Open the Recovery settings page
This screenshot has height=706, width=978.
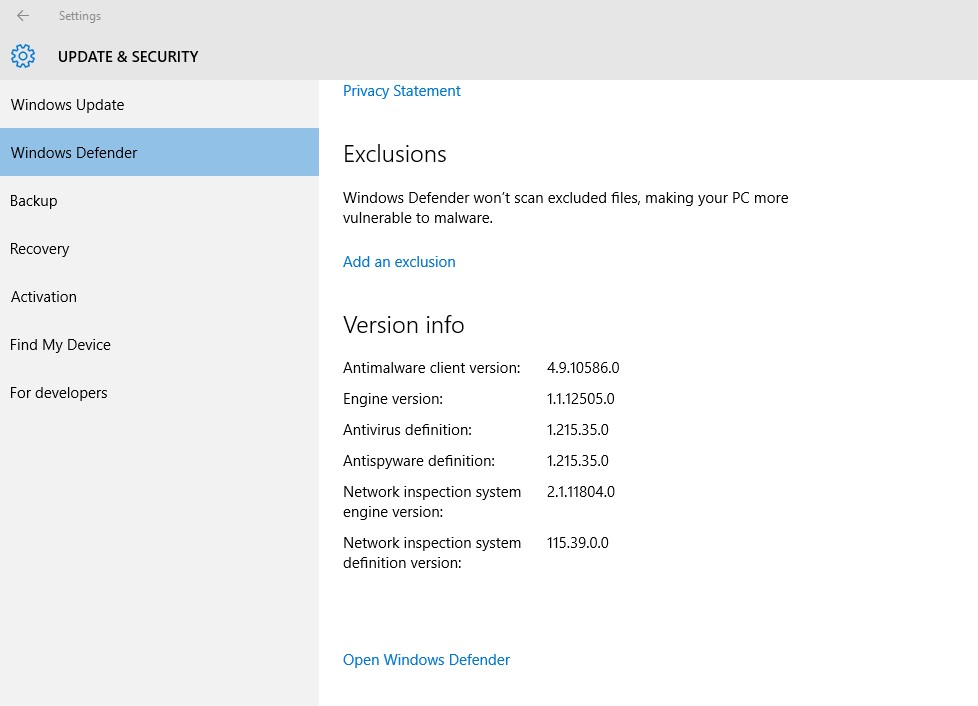click(39, 248)
